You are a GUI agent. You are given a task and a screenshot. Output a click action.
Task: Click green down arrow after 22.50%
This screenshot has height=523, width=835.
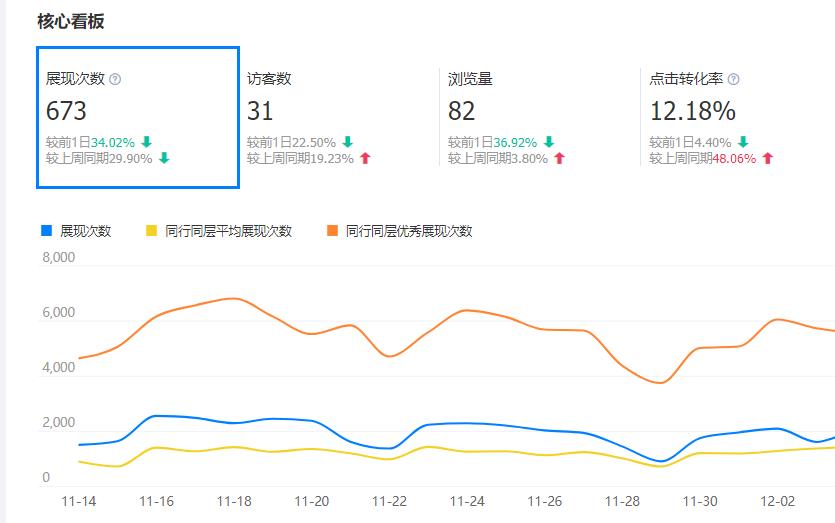(348, 142)
